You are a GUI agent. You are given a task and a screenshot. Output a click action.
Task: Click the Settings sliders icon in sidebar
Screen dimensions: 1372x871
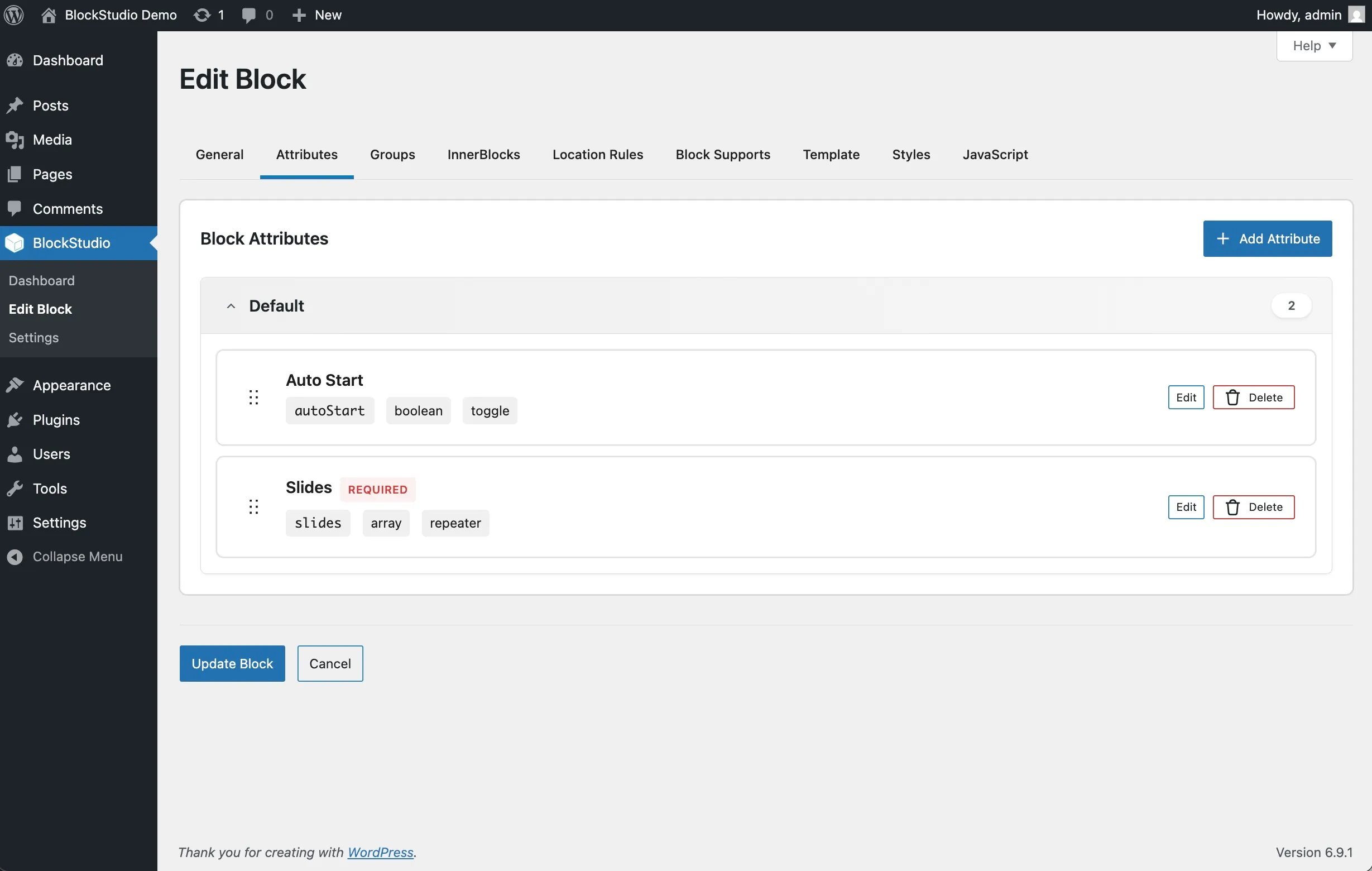16,523
